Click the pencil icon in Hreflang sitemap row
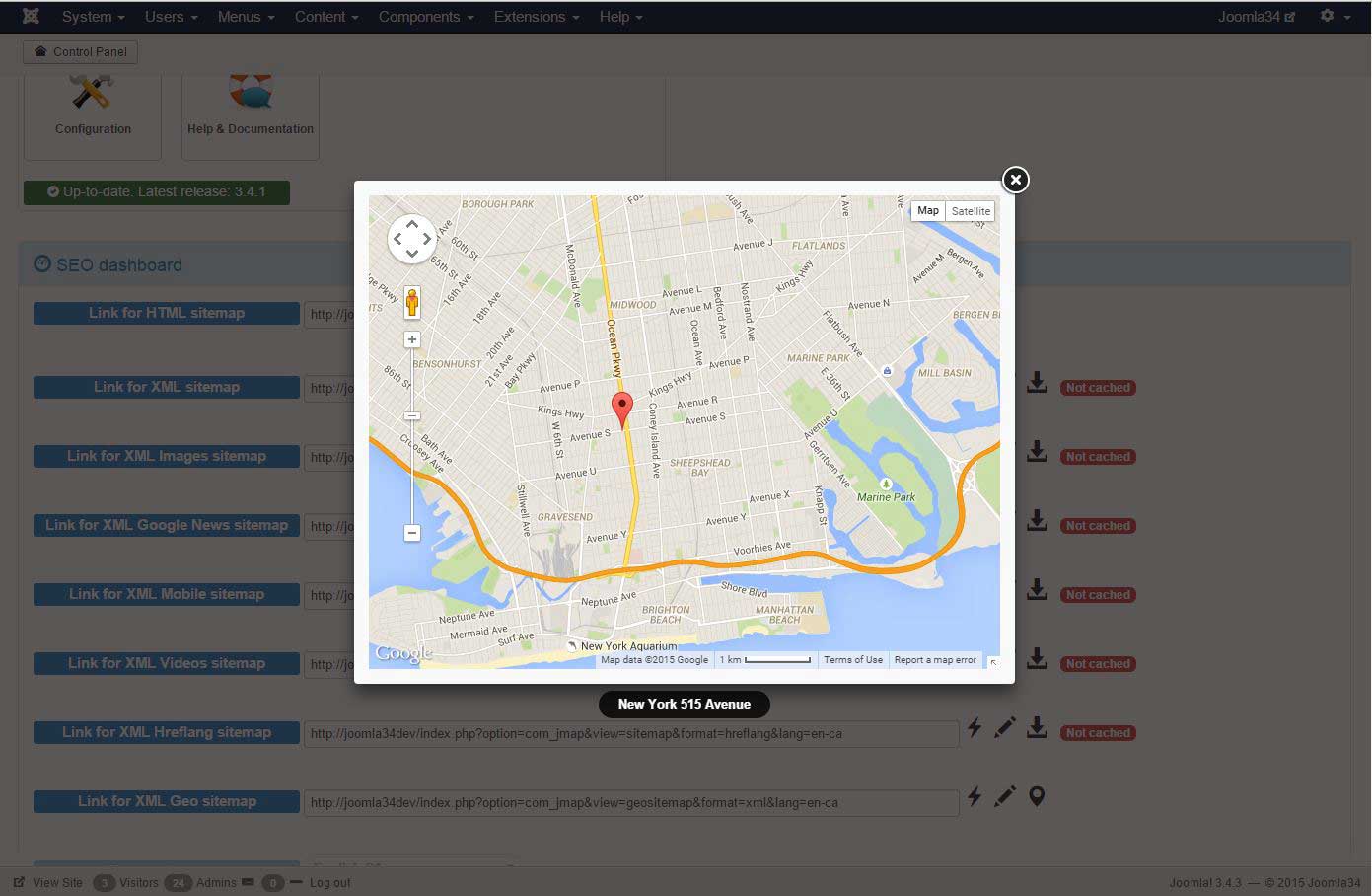The width and height of the screenshot is (1372, 896). click(1005, 728)
